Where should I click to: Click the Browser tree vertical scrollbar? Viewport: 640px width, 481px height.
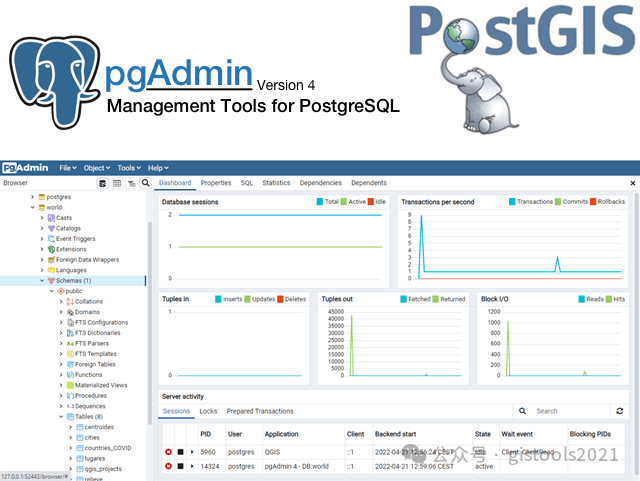[149, 323]
